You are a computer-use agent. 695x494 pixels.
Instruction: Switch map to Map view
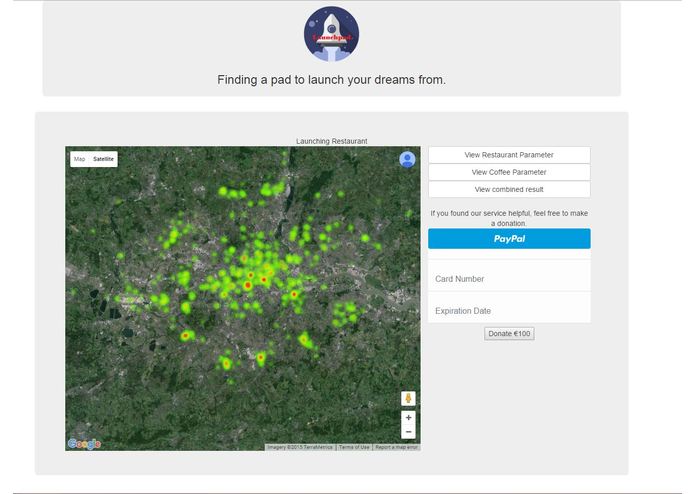tap(80, 159)
